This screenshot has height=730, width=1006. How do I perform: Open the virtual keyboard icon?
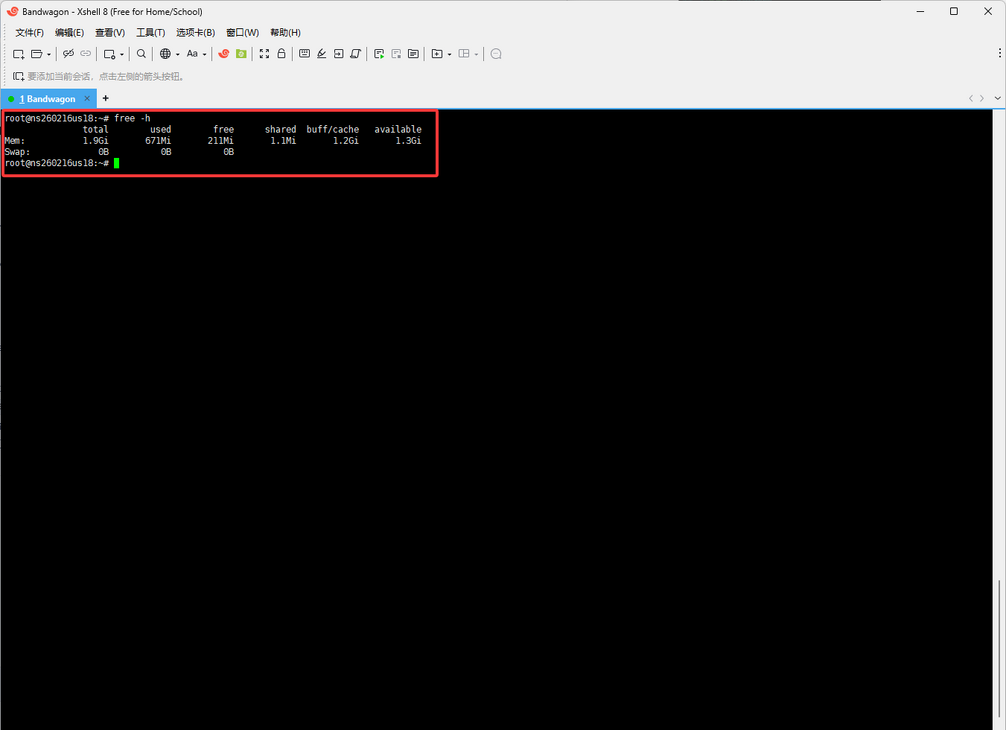coord(305,54)
